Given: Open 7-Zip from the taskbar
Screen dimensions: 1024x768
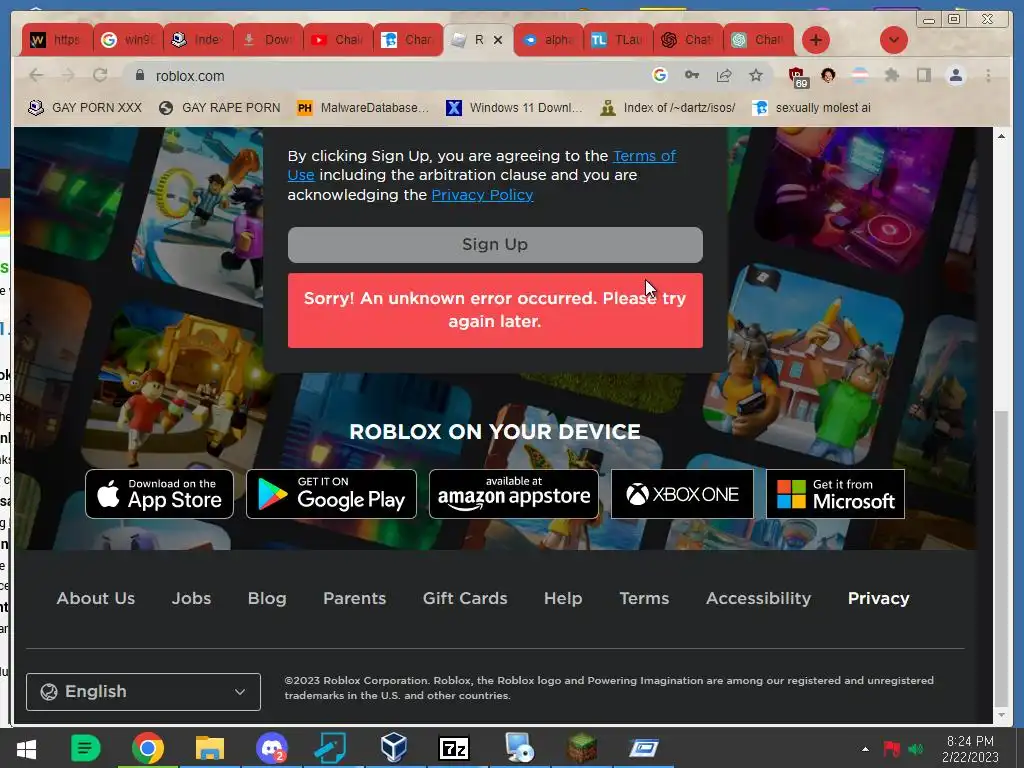Looking at the screenshot, I should (455, 748).
